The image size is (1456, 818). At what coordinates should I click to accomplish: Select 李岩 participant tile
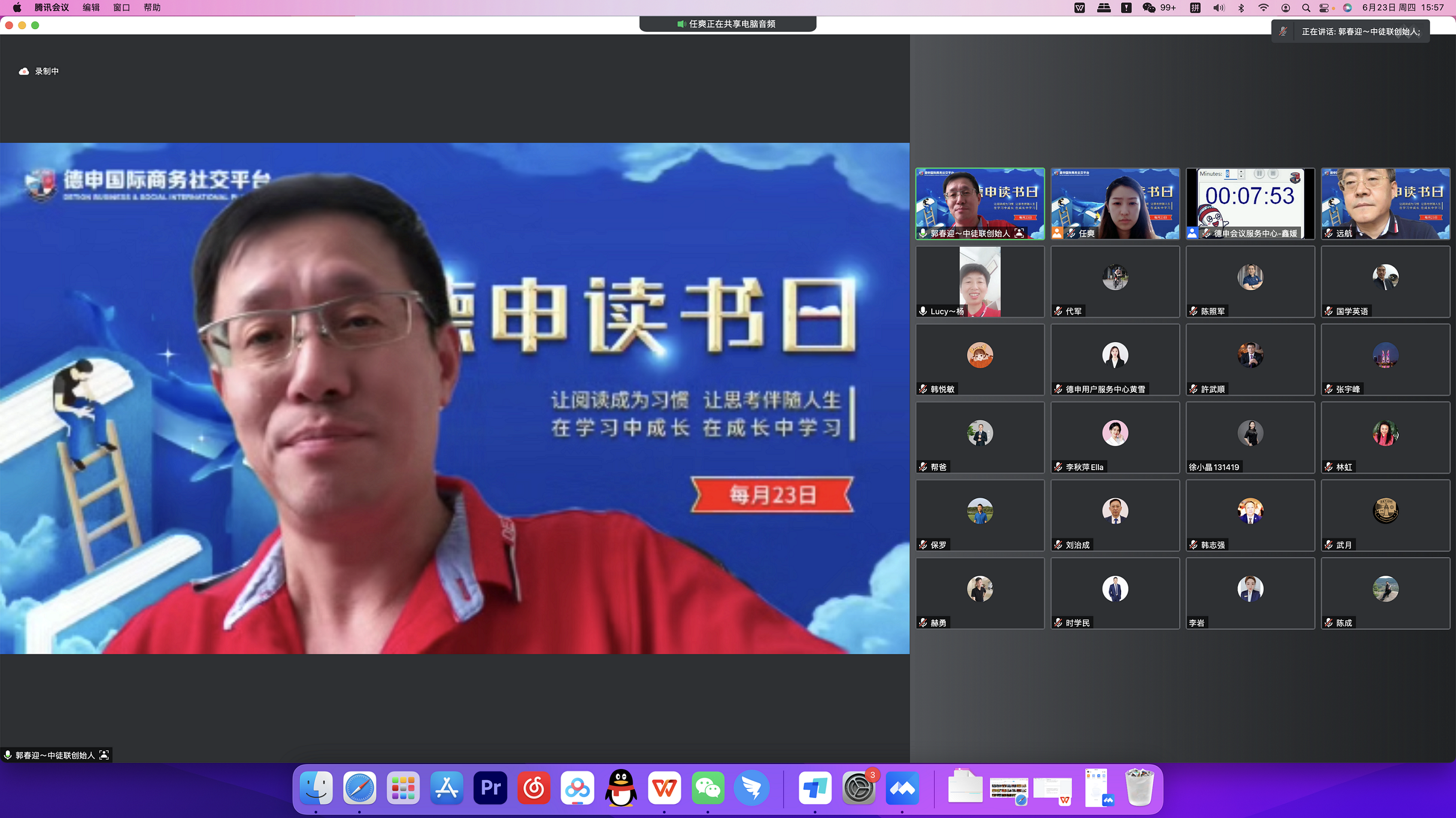pos(1250,593)
